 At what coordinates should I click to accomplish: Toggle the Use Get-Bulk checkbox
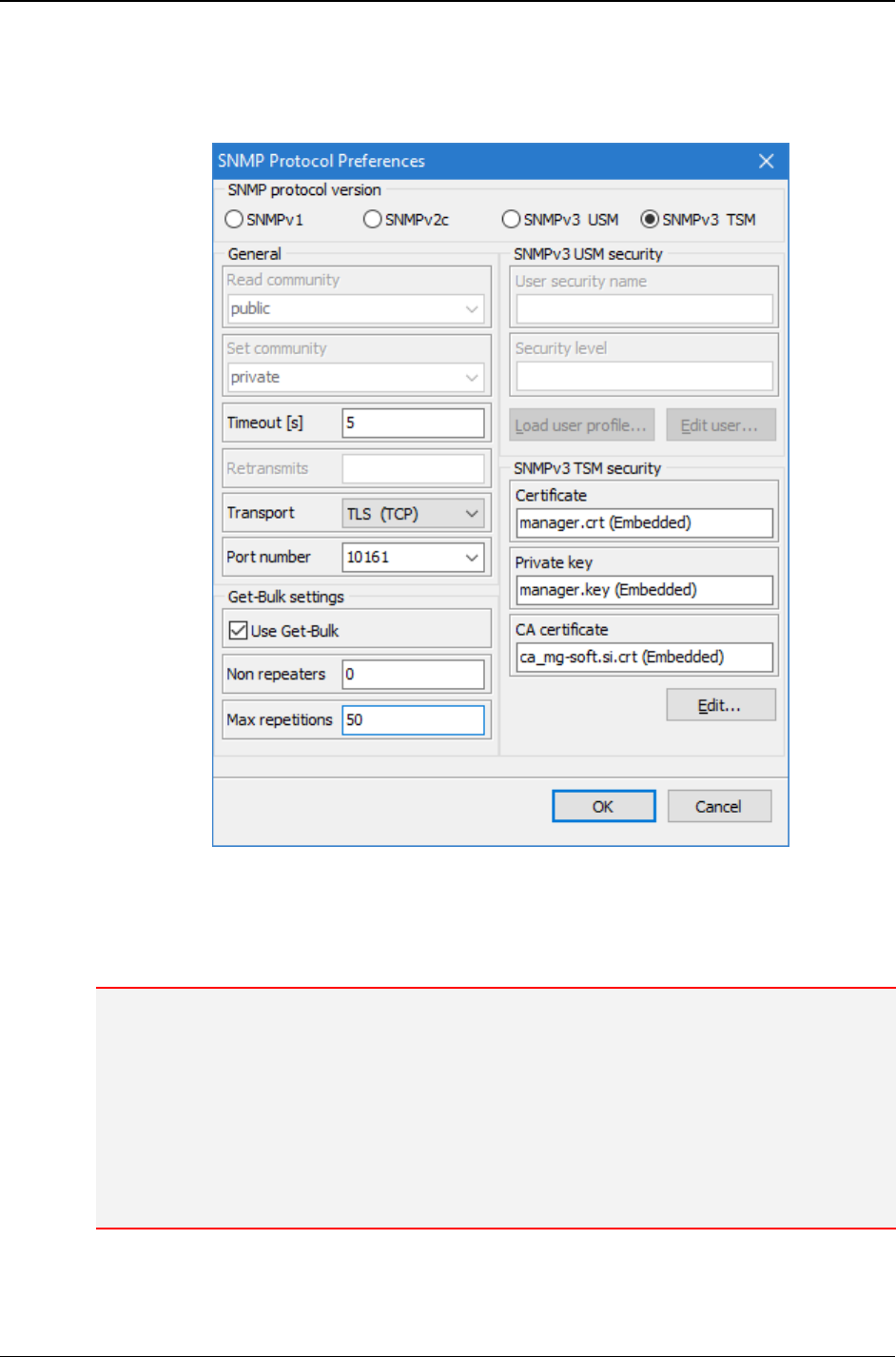pyautogui.click(x=239, y=630)
